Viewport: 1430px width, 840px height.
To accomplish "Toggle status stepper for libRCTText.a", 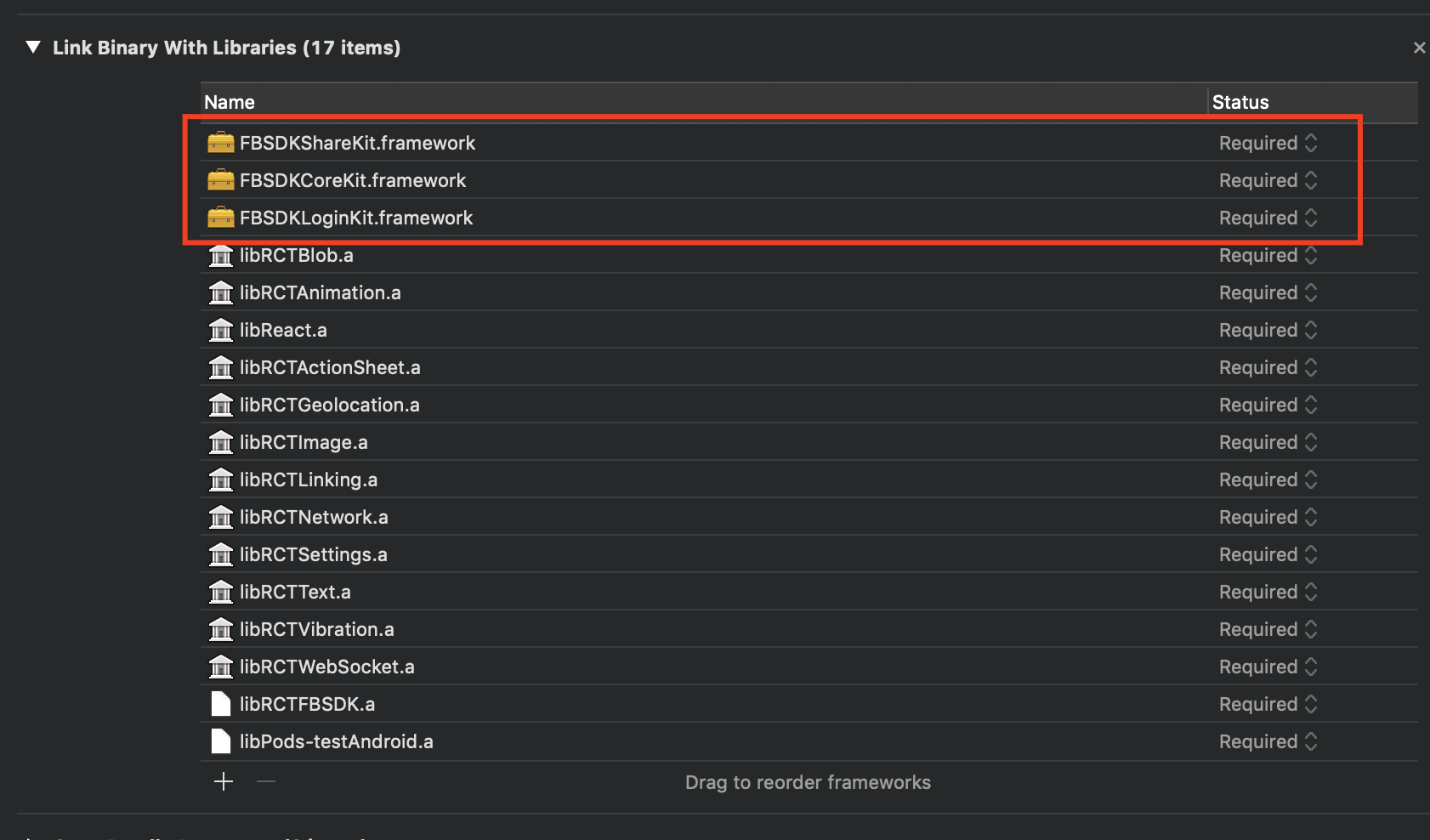I will tap(1310, 591).
